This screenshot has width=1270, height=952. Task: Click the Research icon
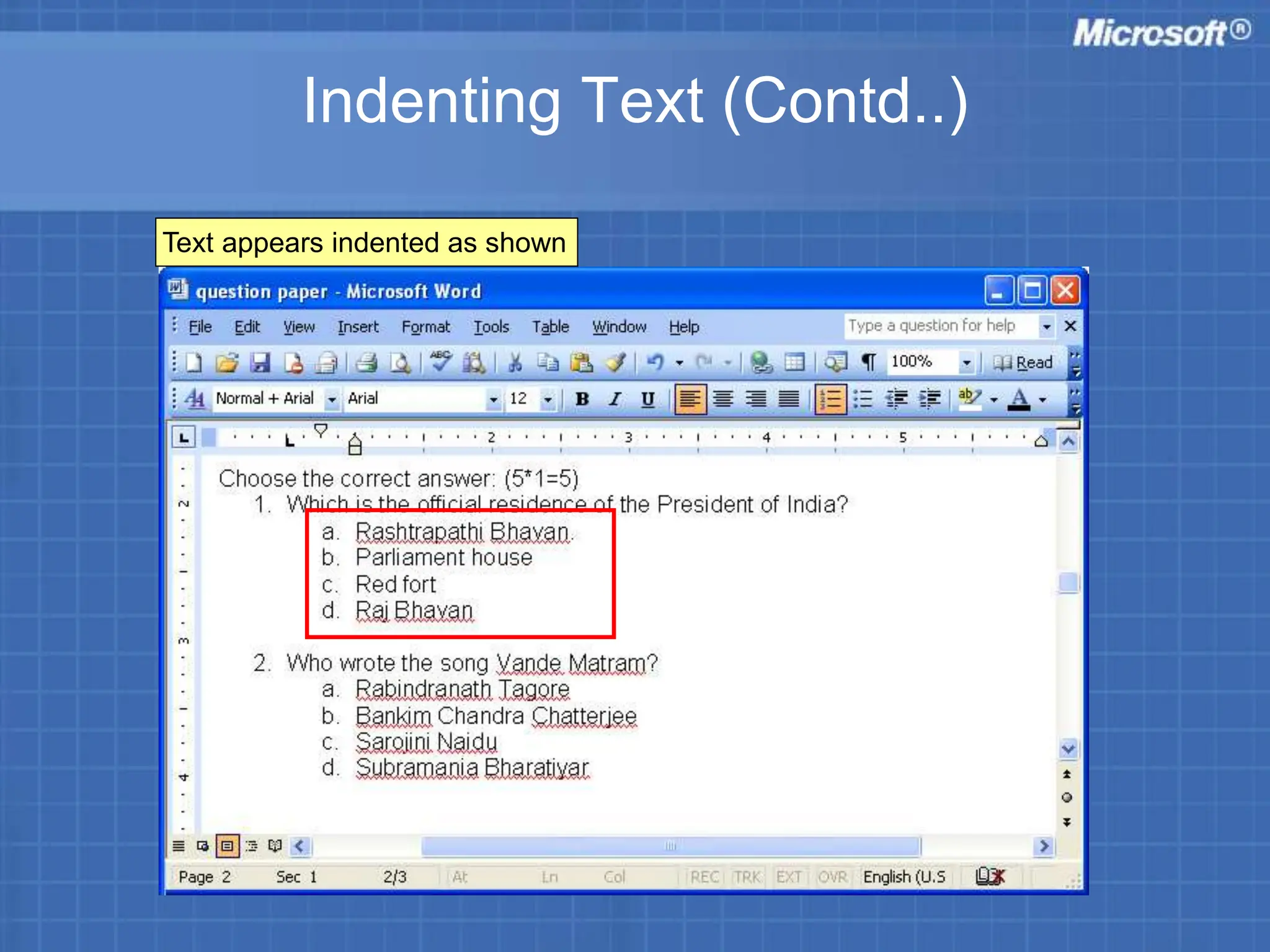click(474, 363)
